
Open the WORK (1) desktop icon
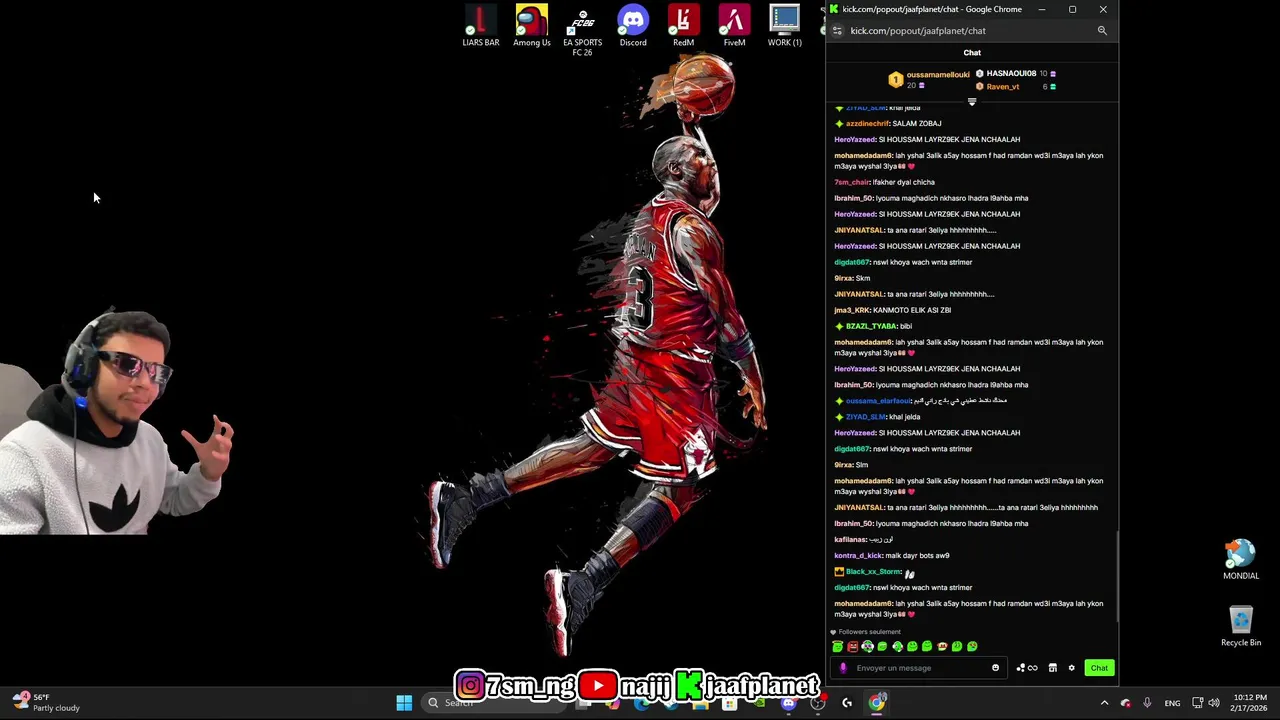click(785, 26)
